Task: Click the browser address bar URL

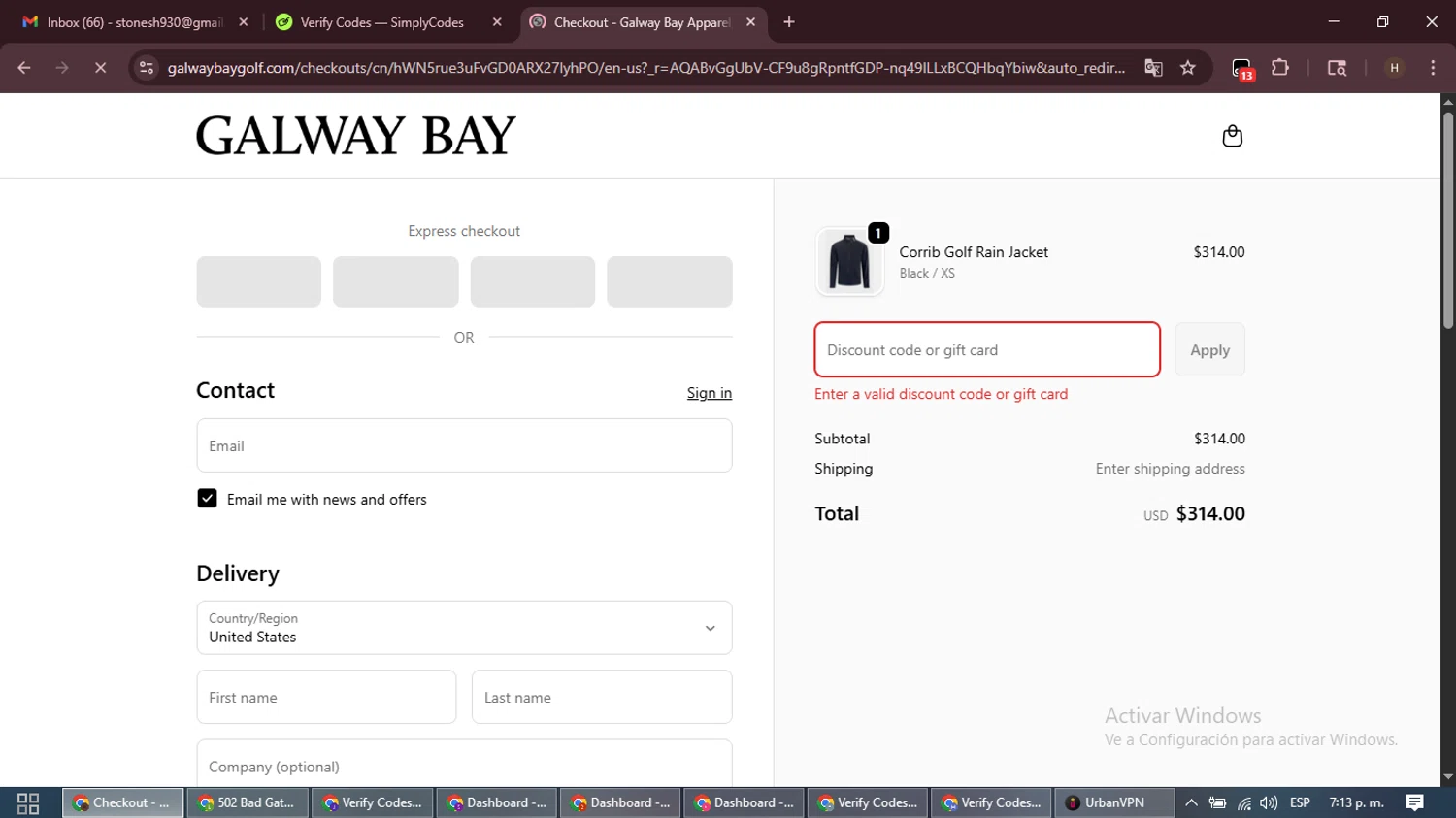Action: pos(646,68)
